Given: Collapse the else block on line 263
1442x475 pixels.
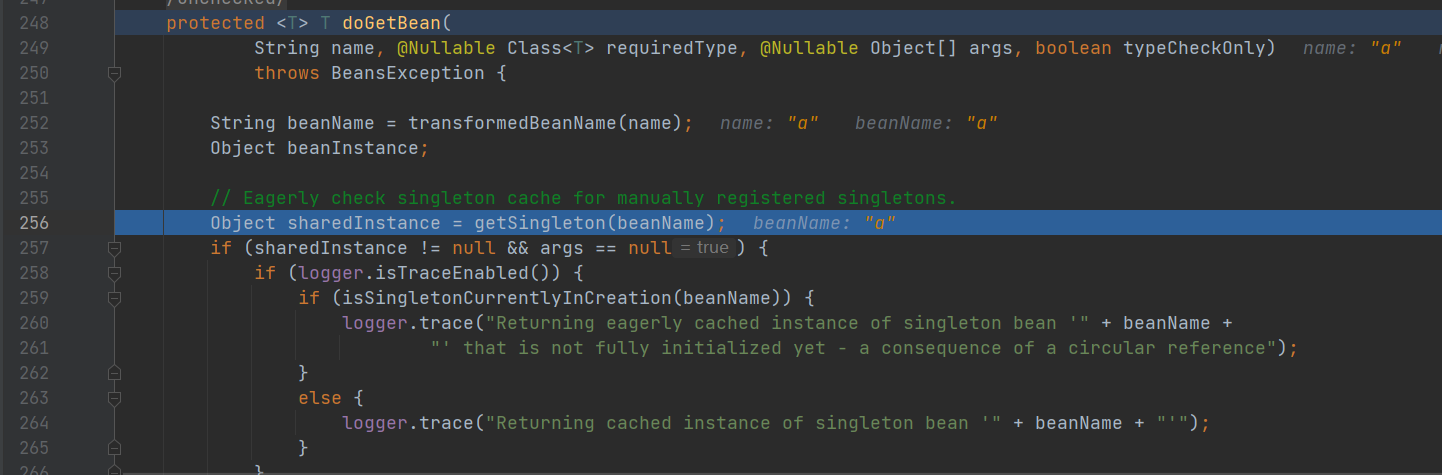Looking at the screenshot, I should click(x=114, y=398).
